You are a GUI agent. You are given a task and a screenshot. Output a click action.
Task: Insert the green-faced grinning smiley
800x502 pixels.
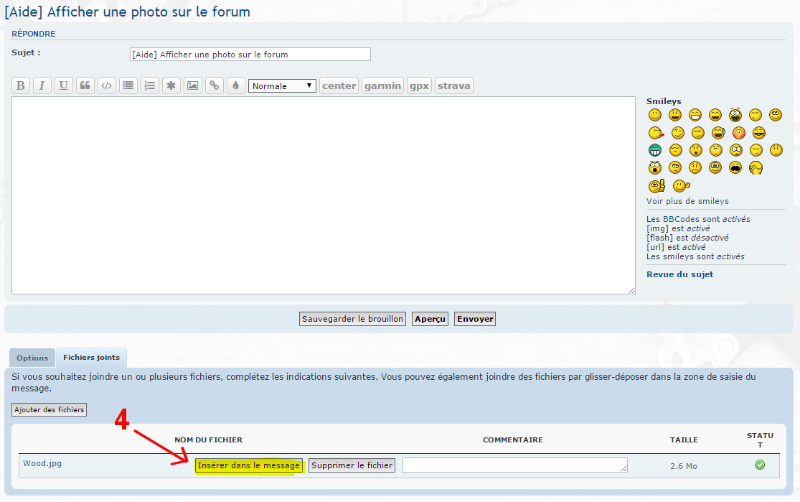(x=655, y=150)
